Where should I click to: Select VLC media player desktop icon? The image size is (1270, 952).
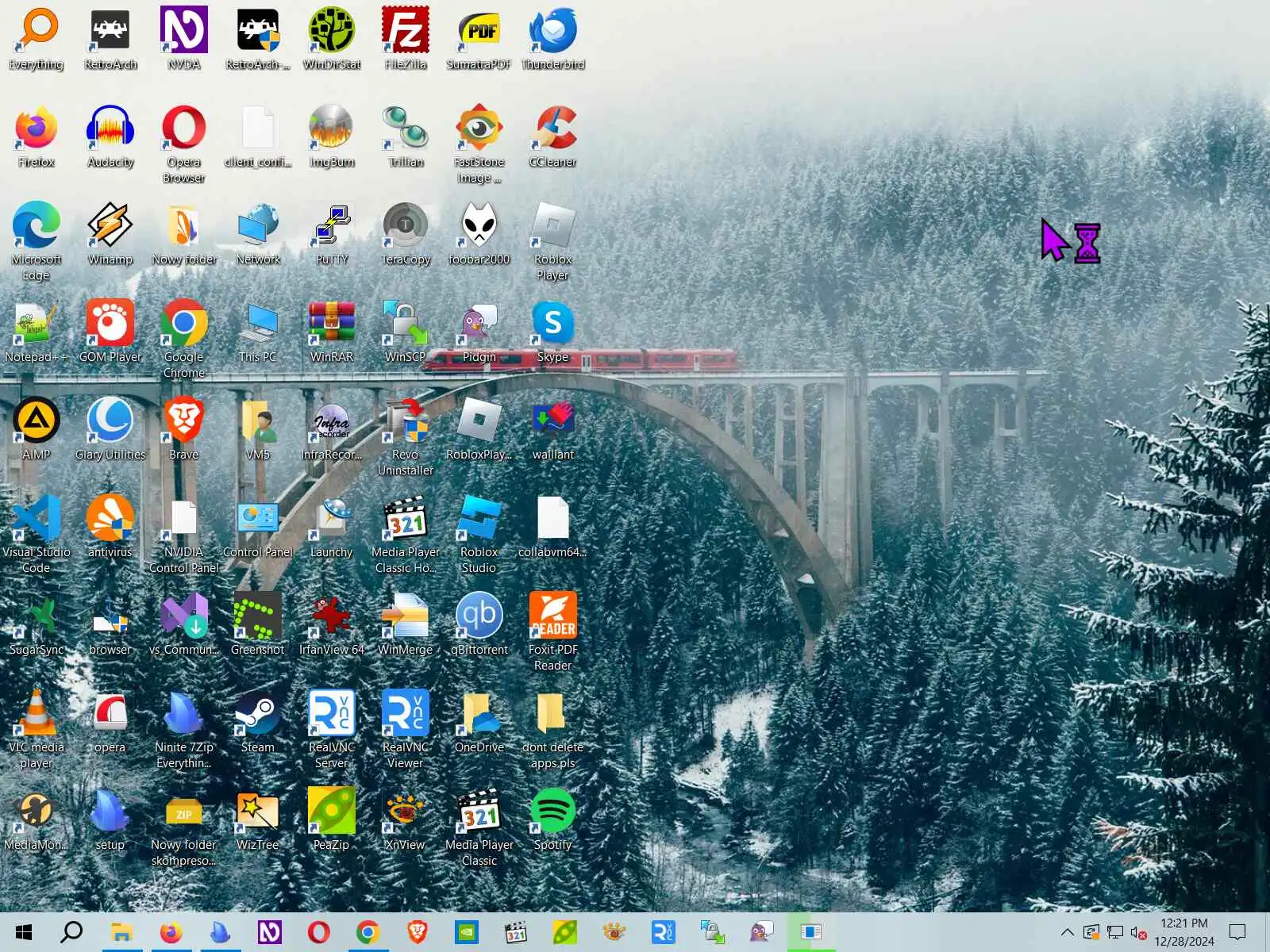tap(37, 729)
